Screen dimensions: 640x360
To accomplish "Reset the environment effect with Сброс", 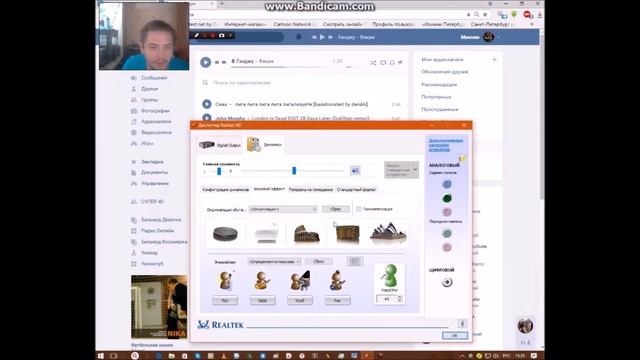I will (336, 209).
